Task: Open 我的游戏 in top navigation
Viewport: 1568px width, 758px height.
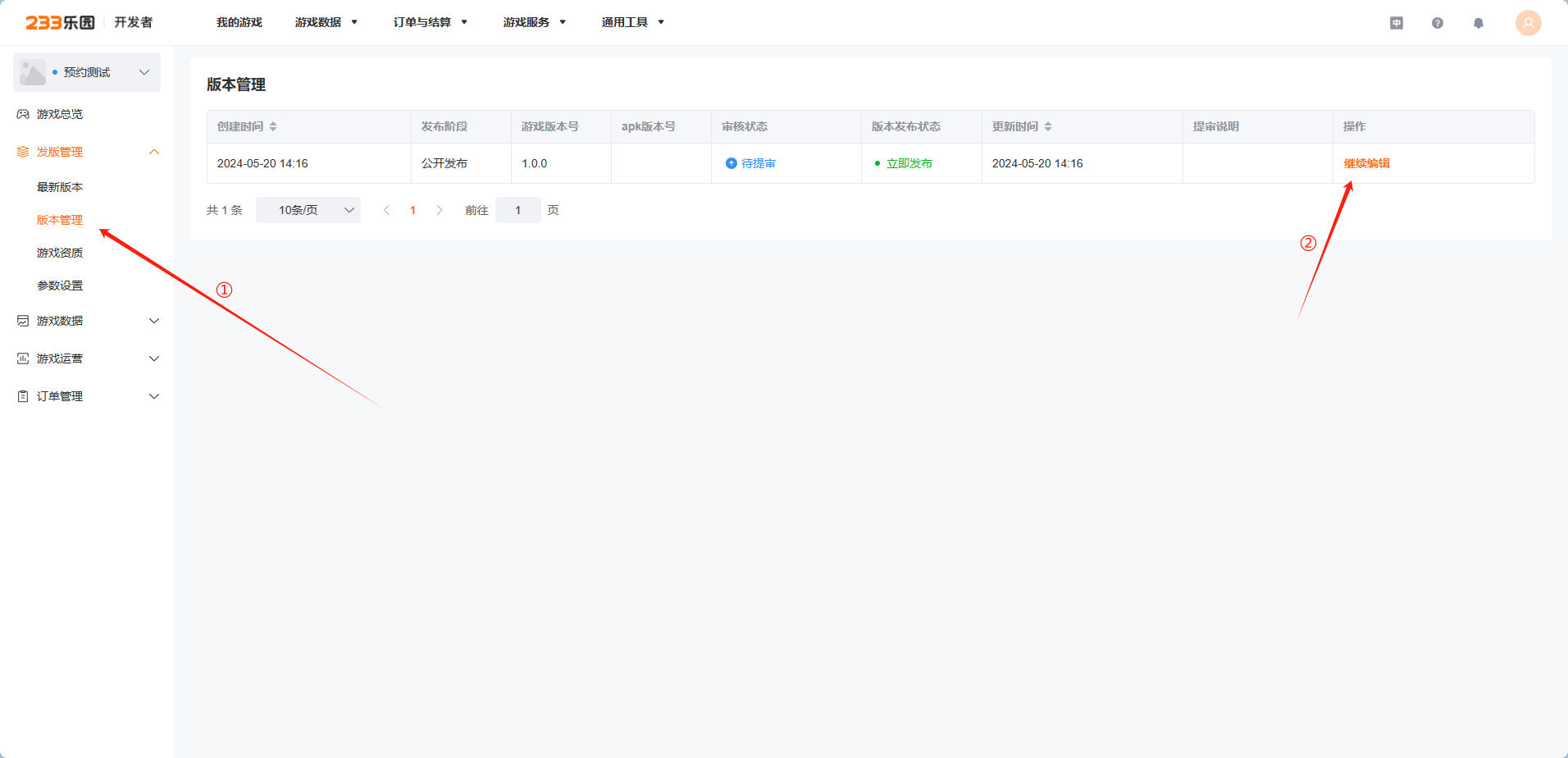Action: click(x=239, y=22)
